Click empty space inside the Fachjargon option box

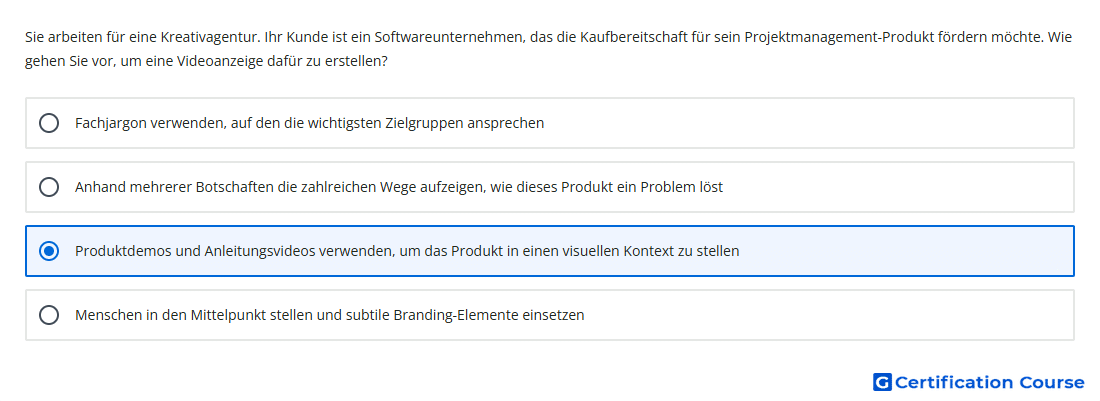pos(800,123)
